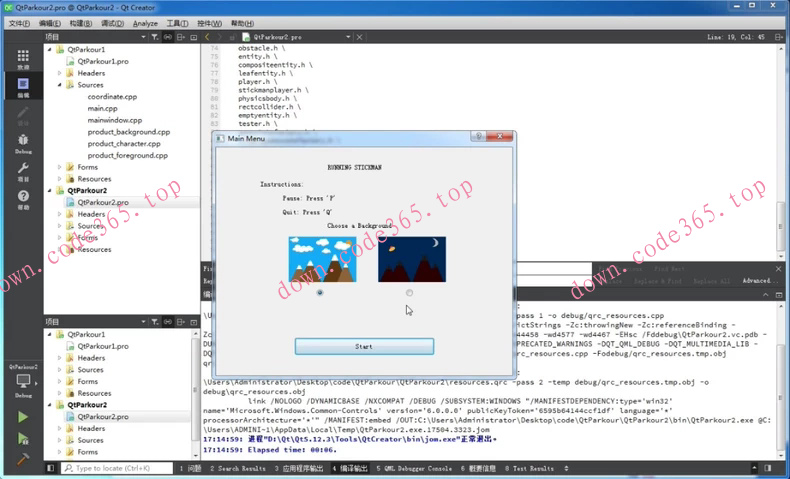This screenshot has width=790, height=479.
Task: Open Projects mode wrench icon
Action: click(23, 170)
